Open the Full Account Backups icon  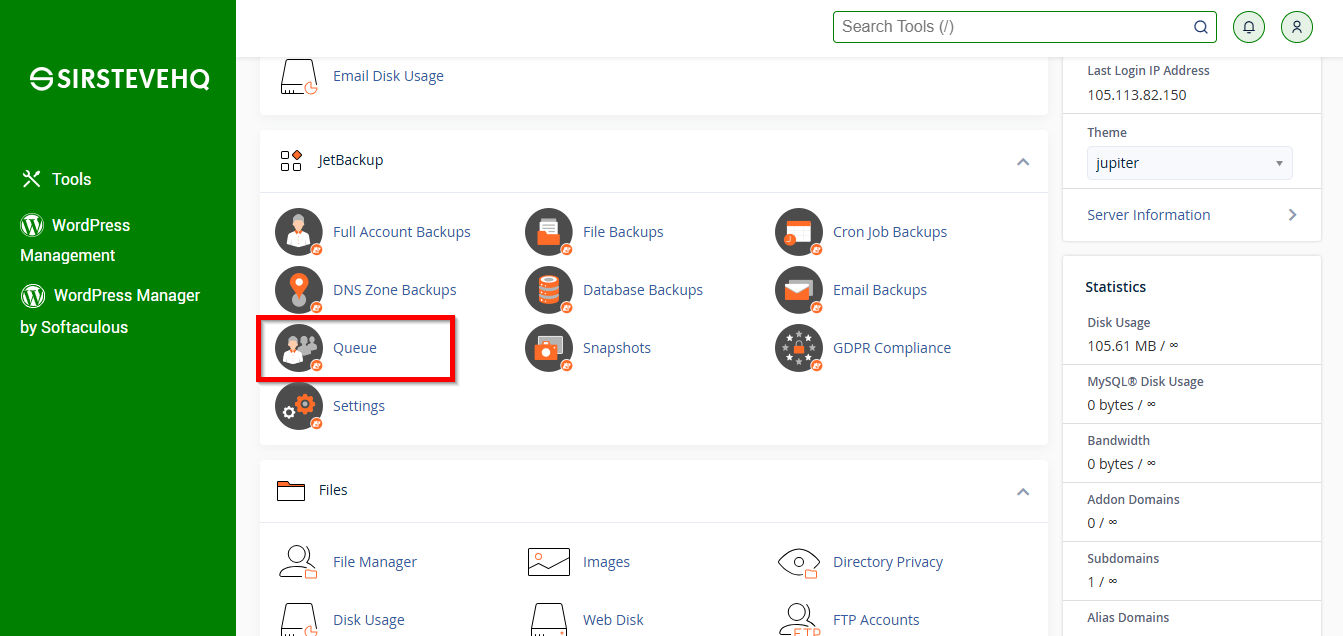click(299, 232)
